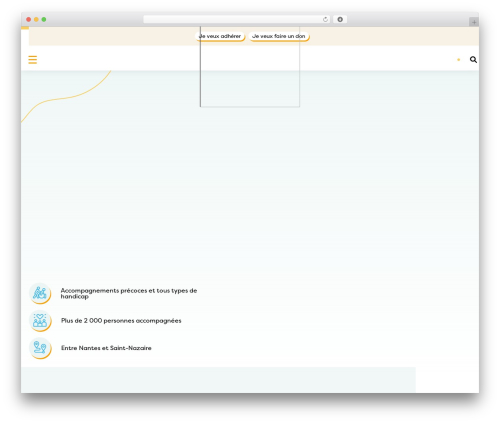Click the empty logo placeholder box
Image resolution: width=500 pixels, height=423 pixels.
[250, 67]
